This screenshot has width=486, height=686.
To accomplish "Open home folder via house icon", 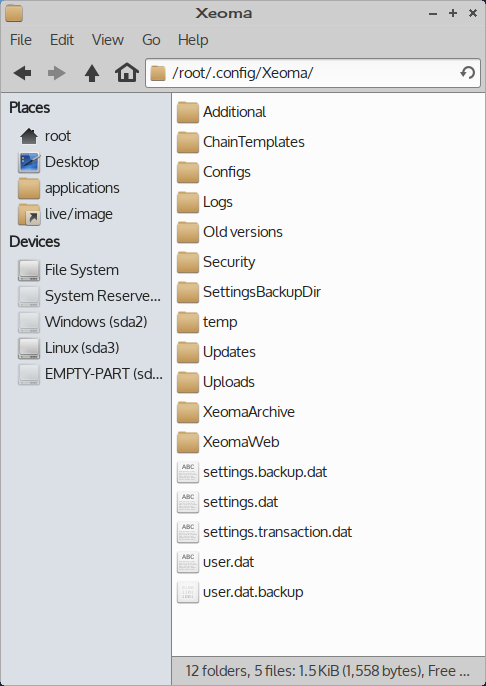I will (127, 72).
